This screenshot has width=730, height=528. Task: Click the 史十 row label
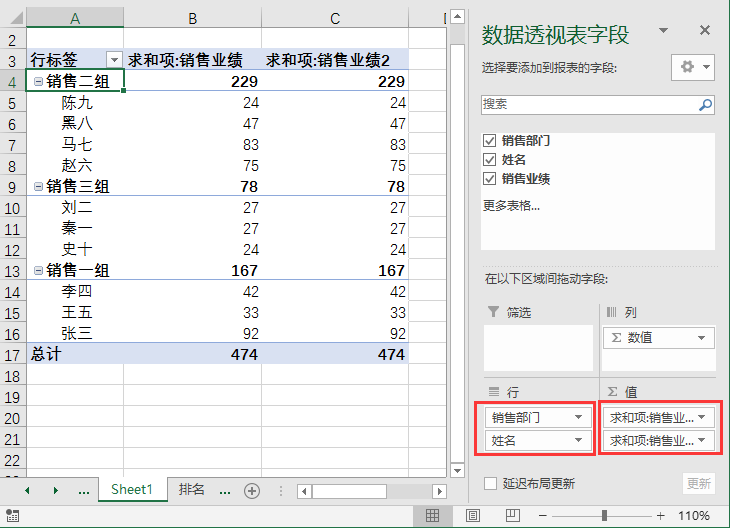point(77,249)
